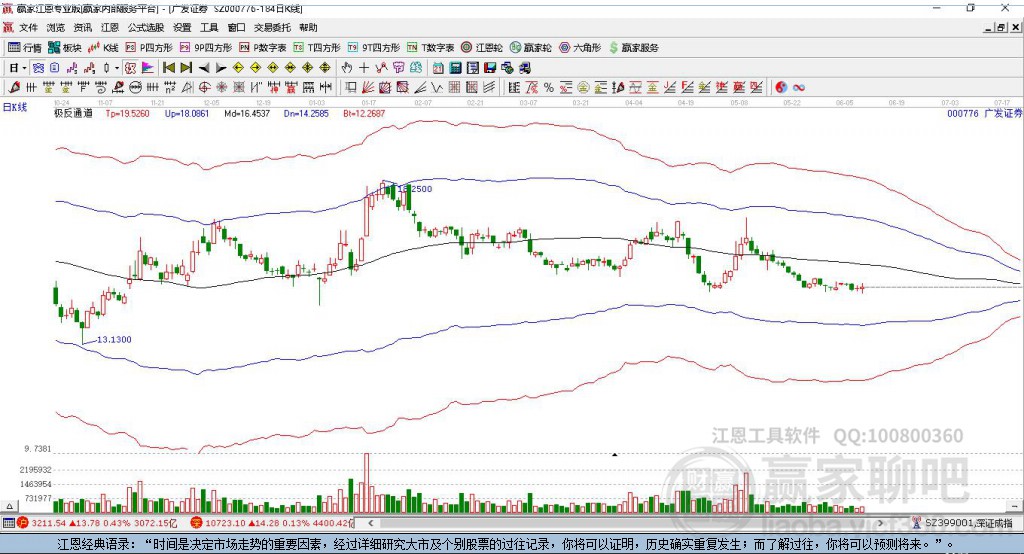Image resolution: width=1024 pixels, height=554 pixels.
Task: Open the 公式选股 menu
Action: [x=146, y=27]
